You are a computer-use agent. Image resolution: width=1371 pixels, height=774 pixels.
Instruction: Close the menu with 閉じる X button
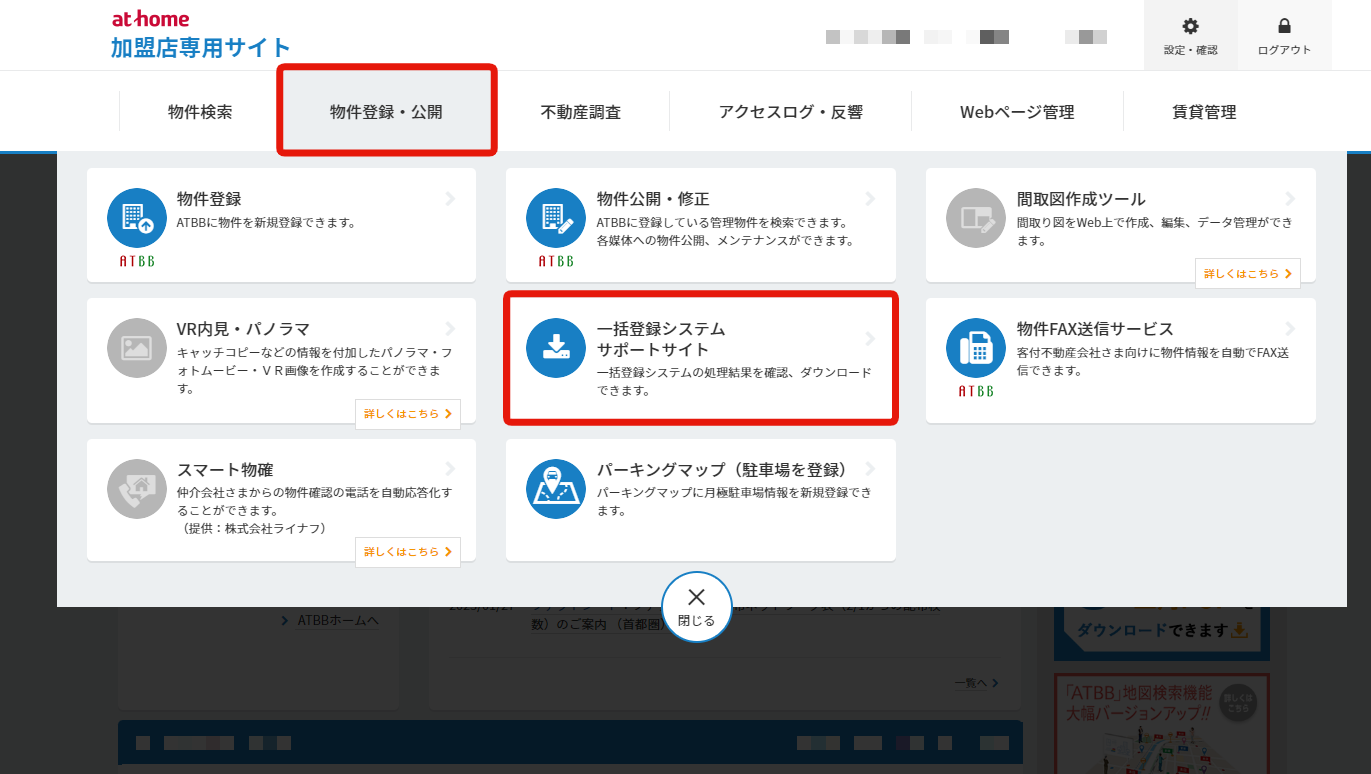coord(697,607)
